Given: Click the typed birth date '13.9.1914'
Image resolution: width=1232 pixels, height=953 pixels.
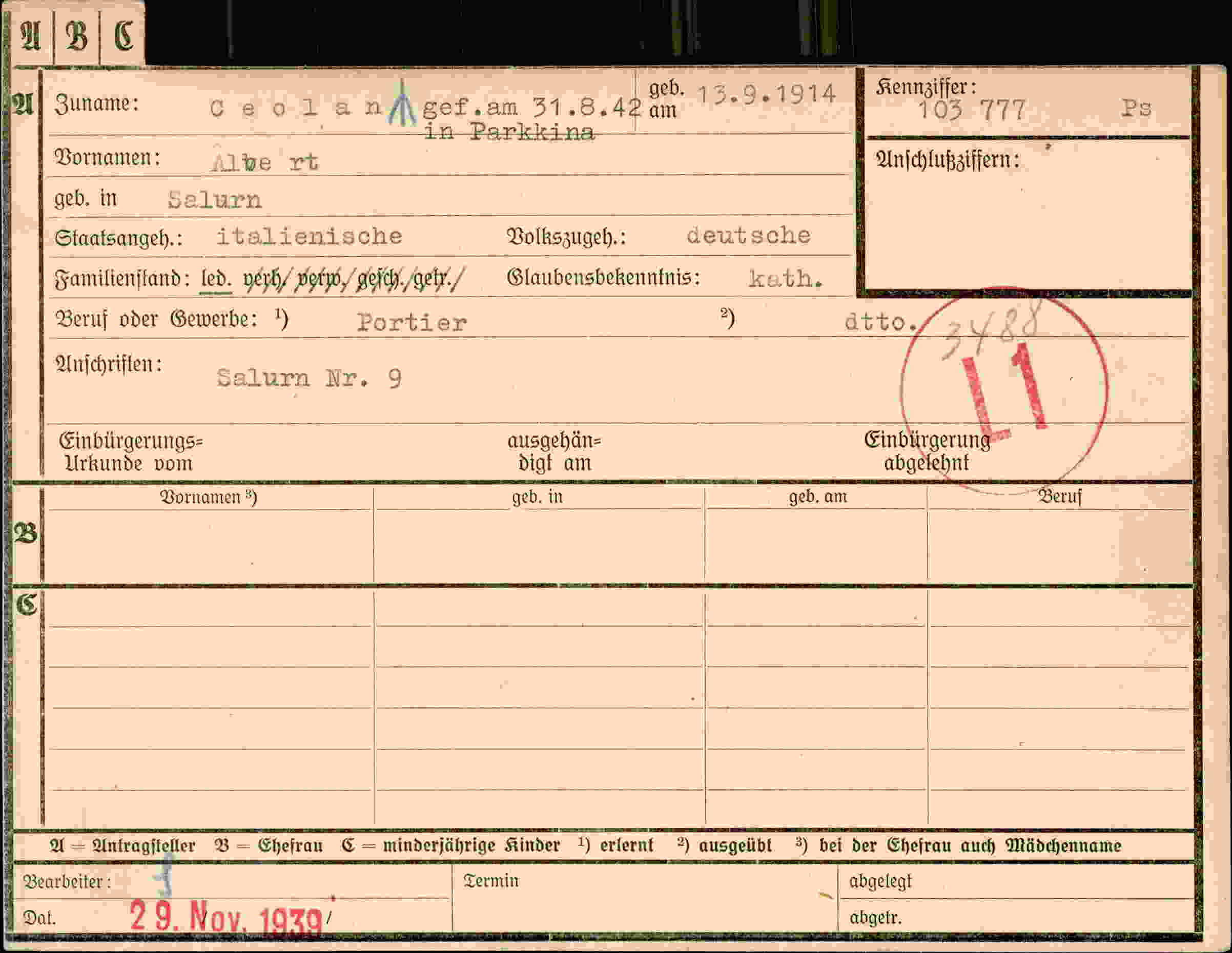Looking at the screenshot, I should coord(767,94).
